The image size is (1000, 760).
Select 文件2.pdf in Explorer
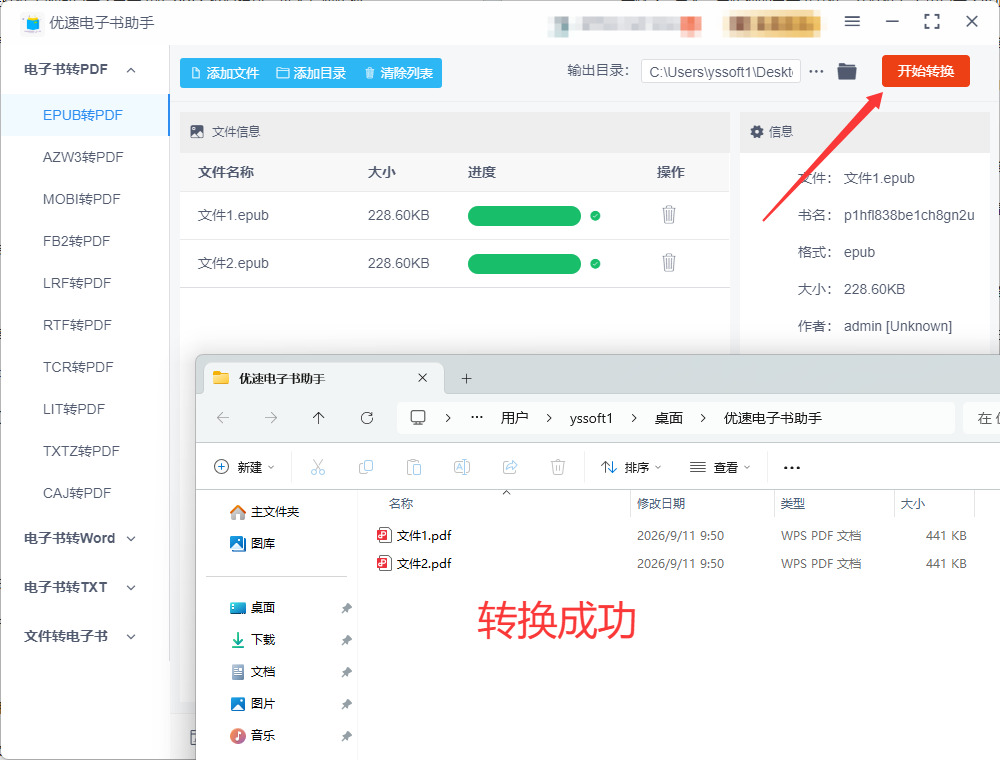[x=424, y=564]
